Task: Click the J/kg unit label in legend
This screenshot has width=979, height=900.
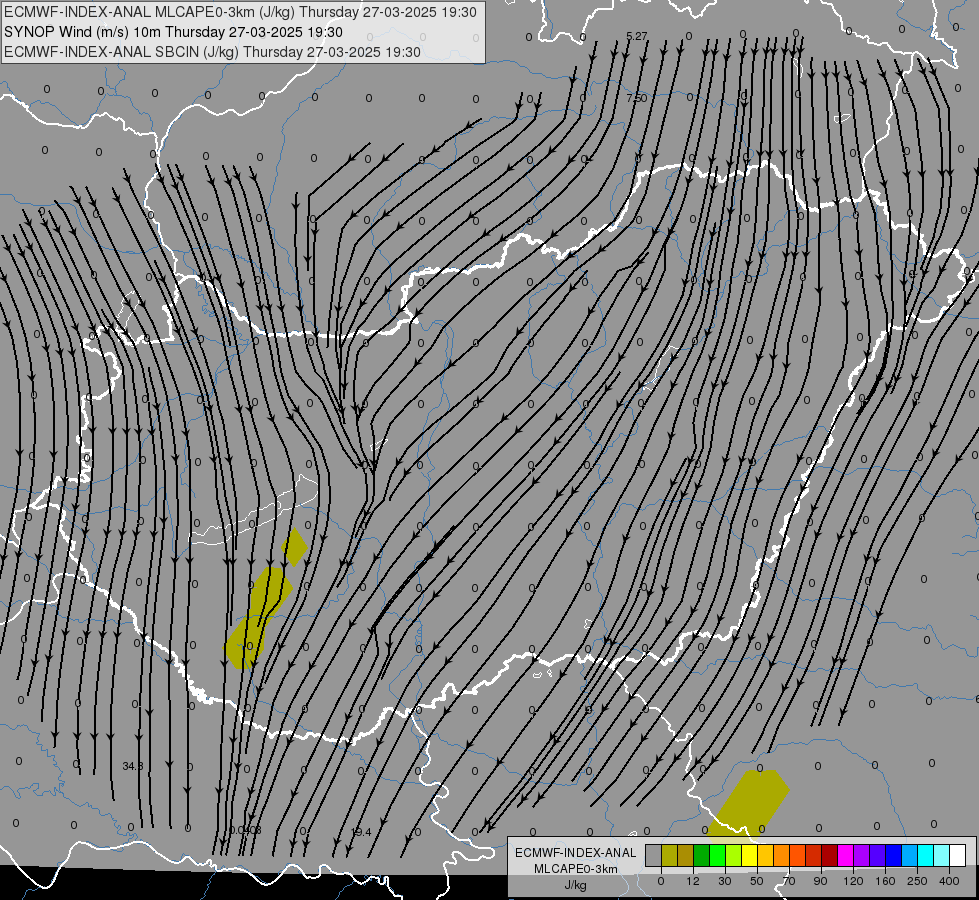Action: [575, 885]
